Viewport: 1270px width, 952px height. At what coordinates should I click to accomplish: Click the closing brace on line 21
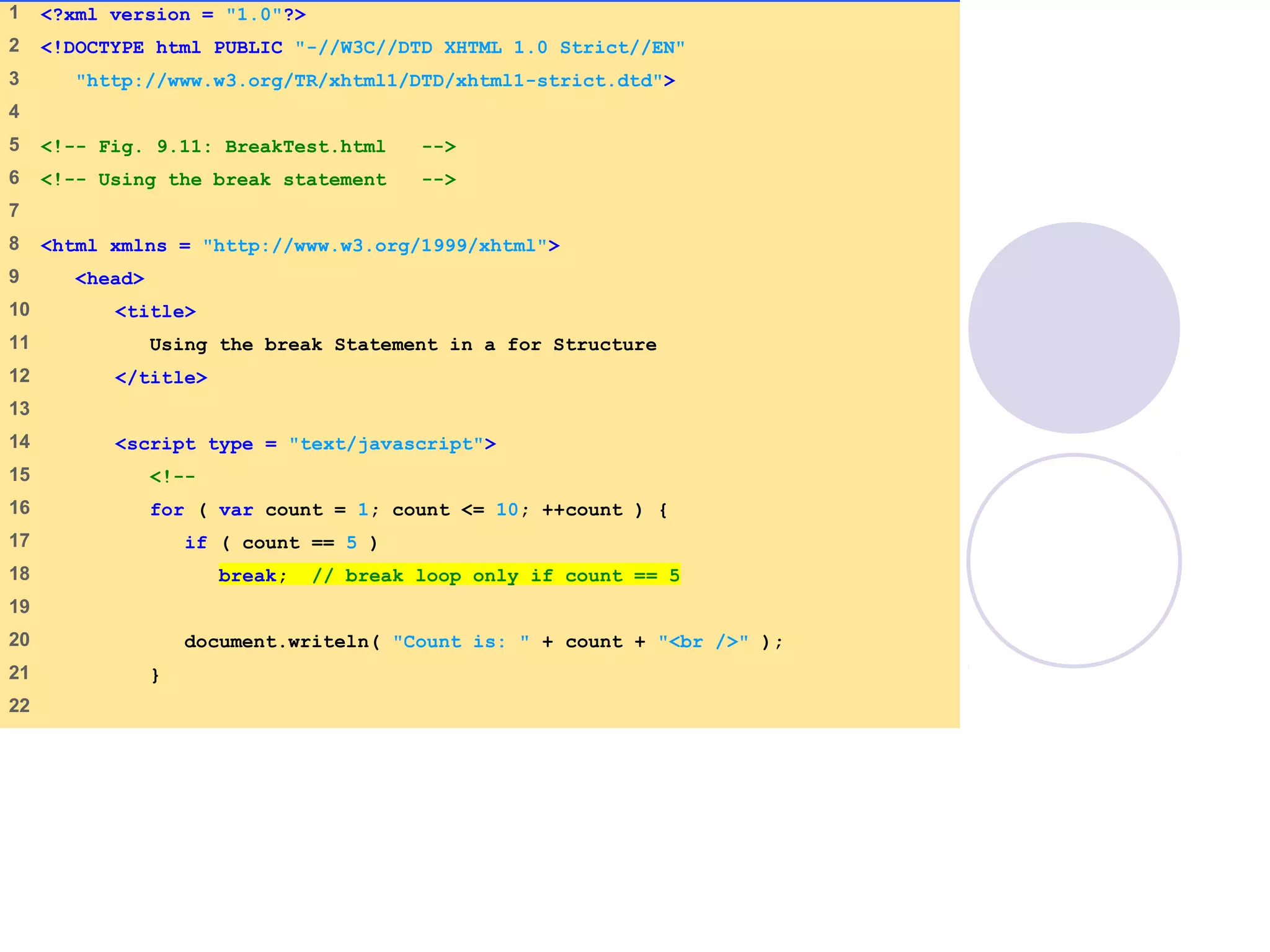click(x=155, y=675)
